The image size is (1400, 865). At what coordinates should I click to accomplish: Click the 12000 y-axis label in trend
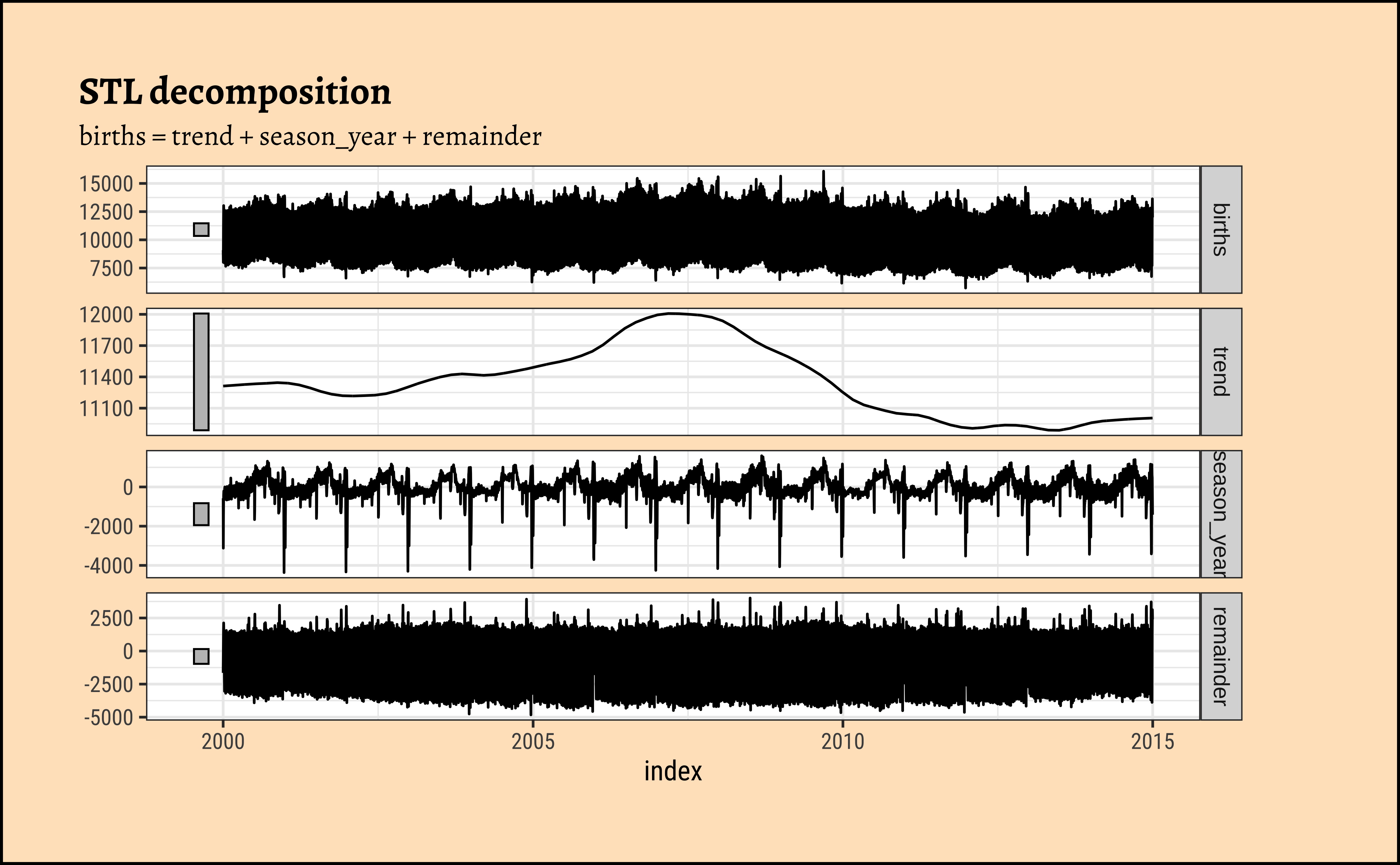pos(106,315)
